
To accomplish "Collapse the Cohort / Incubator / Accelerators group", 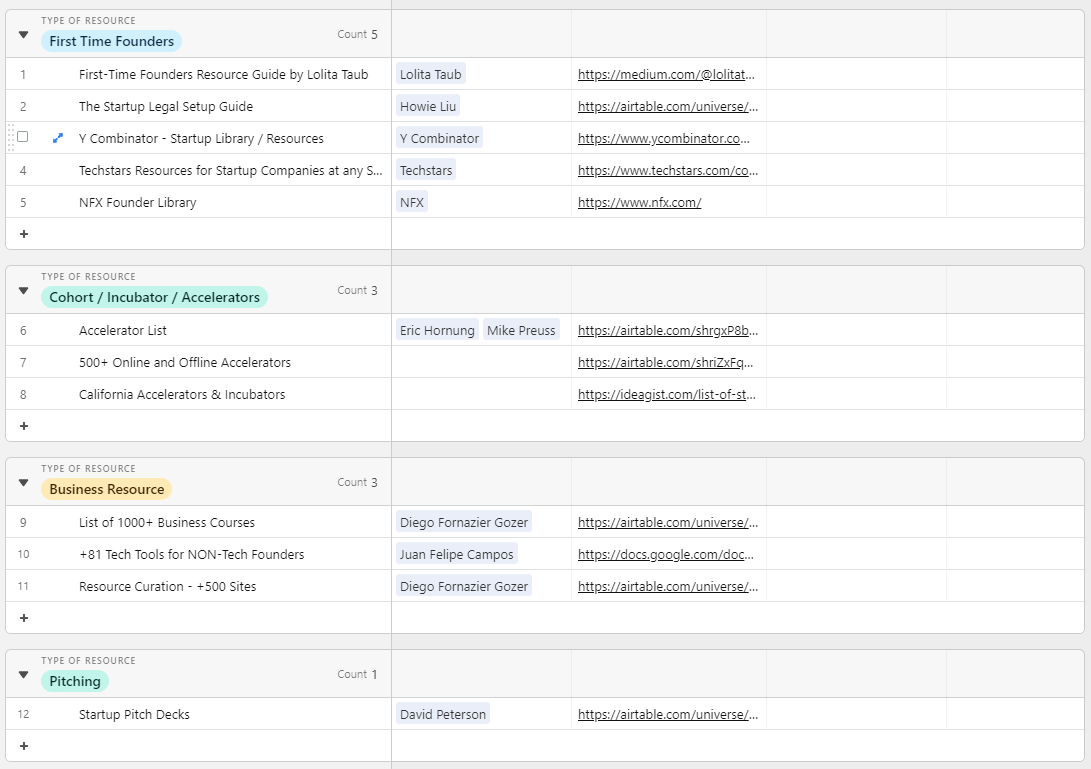I will [22, 289].
